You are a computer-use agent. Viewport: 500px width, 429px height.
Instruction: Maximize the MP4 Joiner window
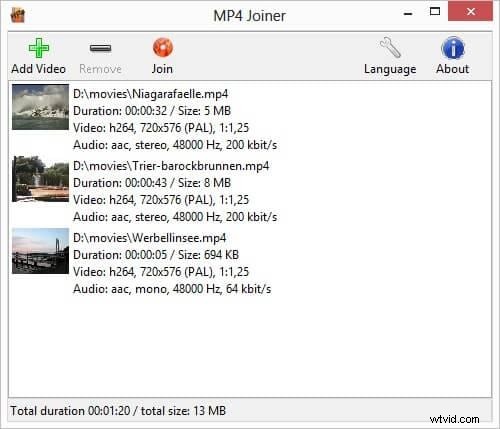pos(435,12)
